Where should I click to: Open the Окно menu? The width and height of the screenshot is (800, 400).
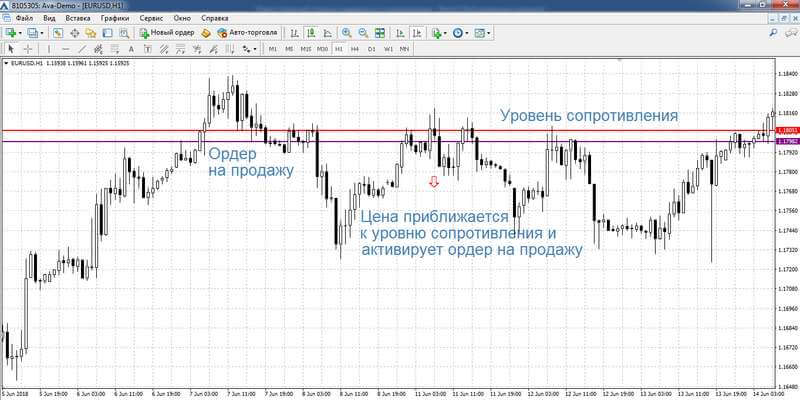coord(182,18)
